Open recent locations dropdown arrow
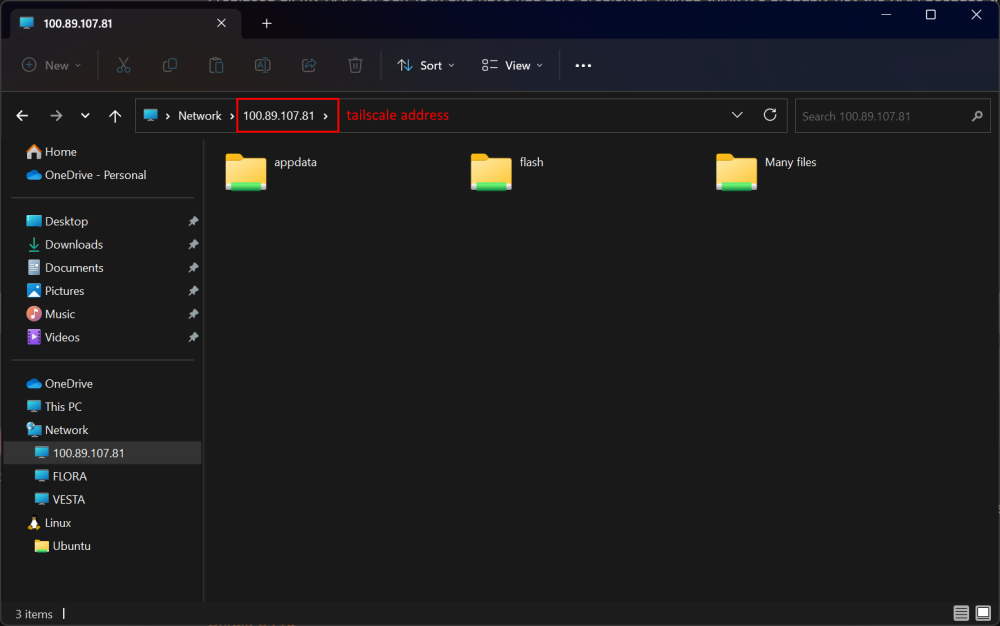 85,115
